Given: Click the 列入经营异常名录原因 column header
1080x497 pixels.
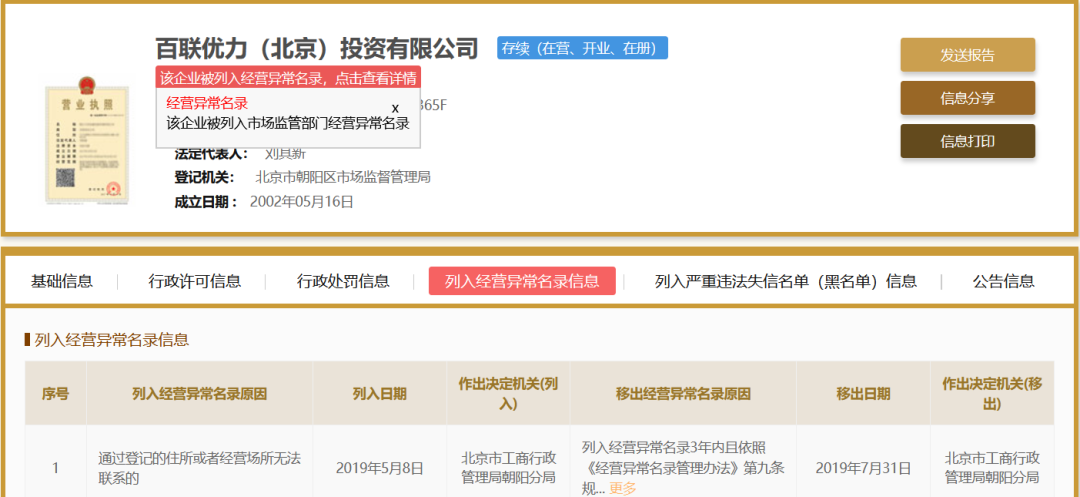Looking at the screenshot, I should click(x=200, y=394).
